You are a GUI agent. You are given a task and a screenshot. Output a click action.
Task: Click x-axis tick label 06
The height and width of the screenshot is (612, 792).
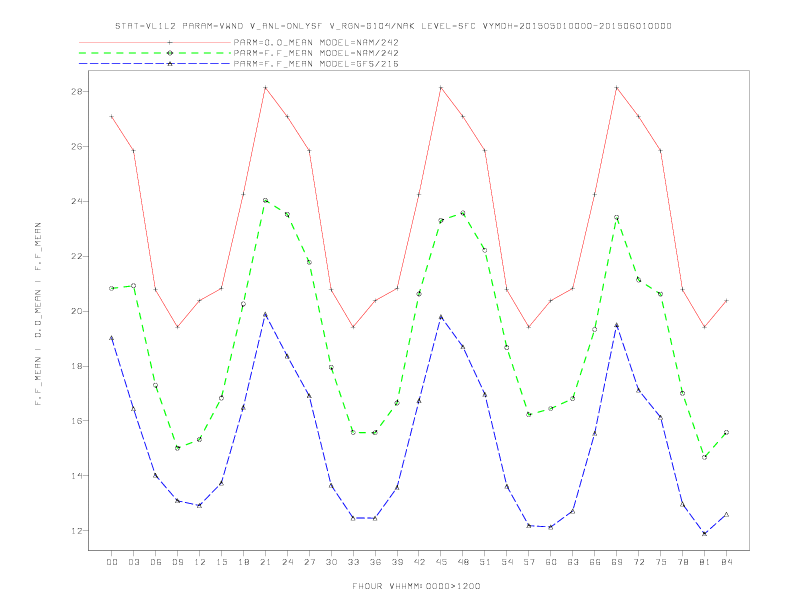156,562
